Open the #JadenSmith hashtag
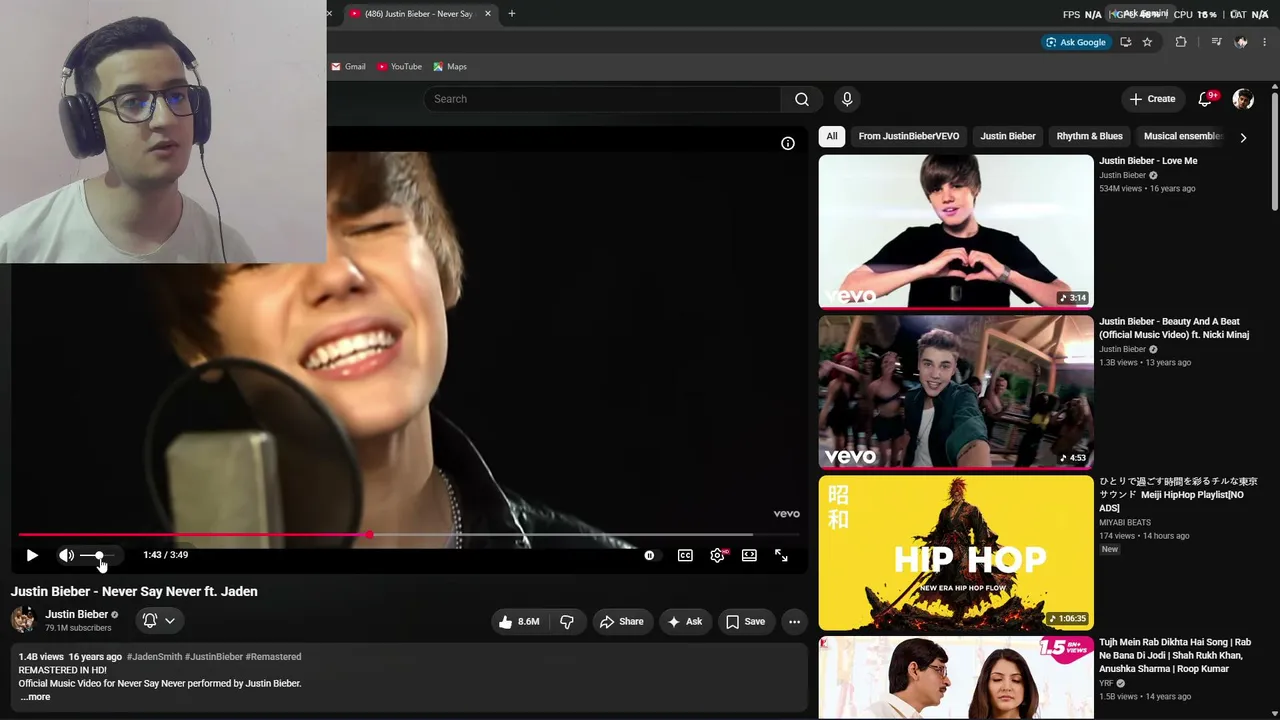Viewport: 1280px width, 720px height. pyautogui.click(x=154, y=657)
